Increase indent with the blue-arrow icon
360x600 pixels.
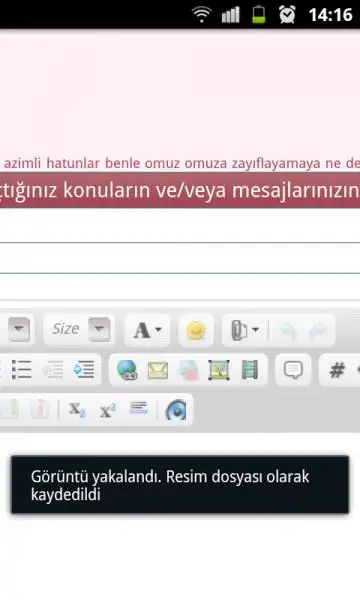pos(84,370)
